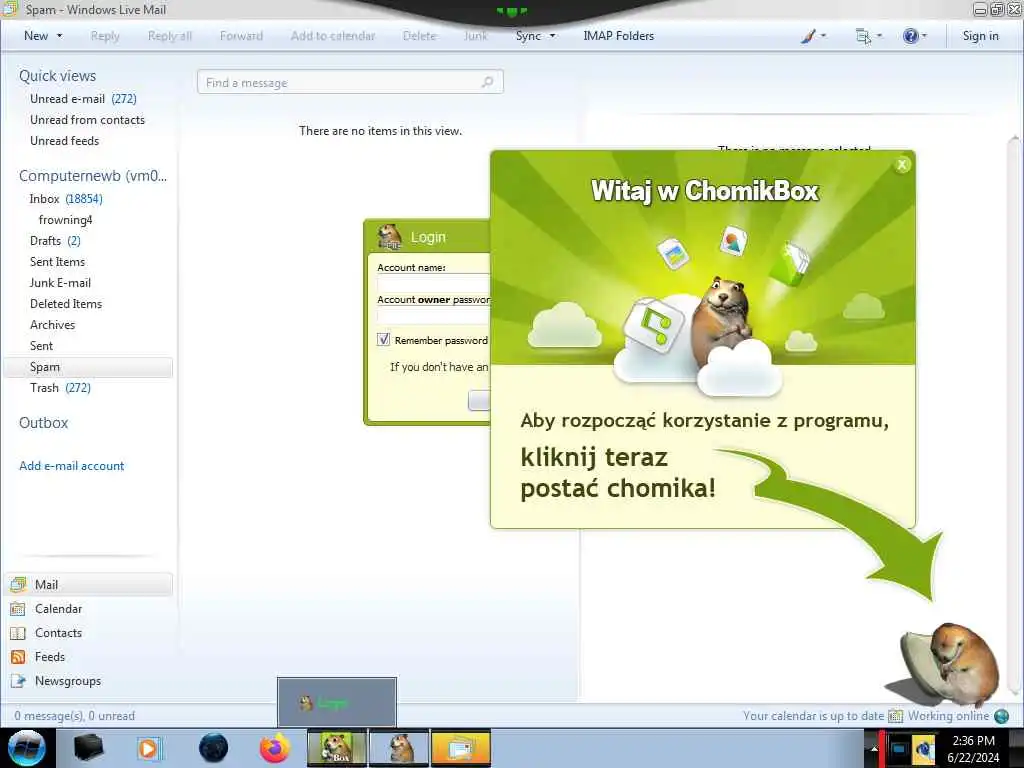
Task: Click the hamster icon in Login title
Action: (390, 236)
